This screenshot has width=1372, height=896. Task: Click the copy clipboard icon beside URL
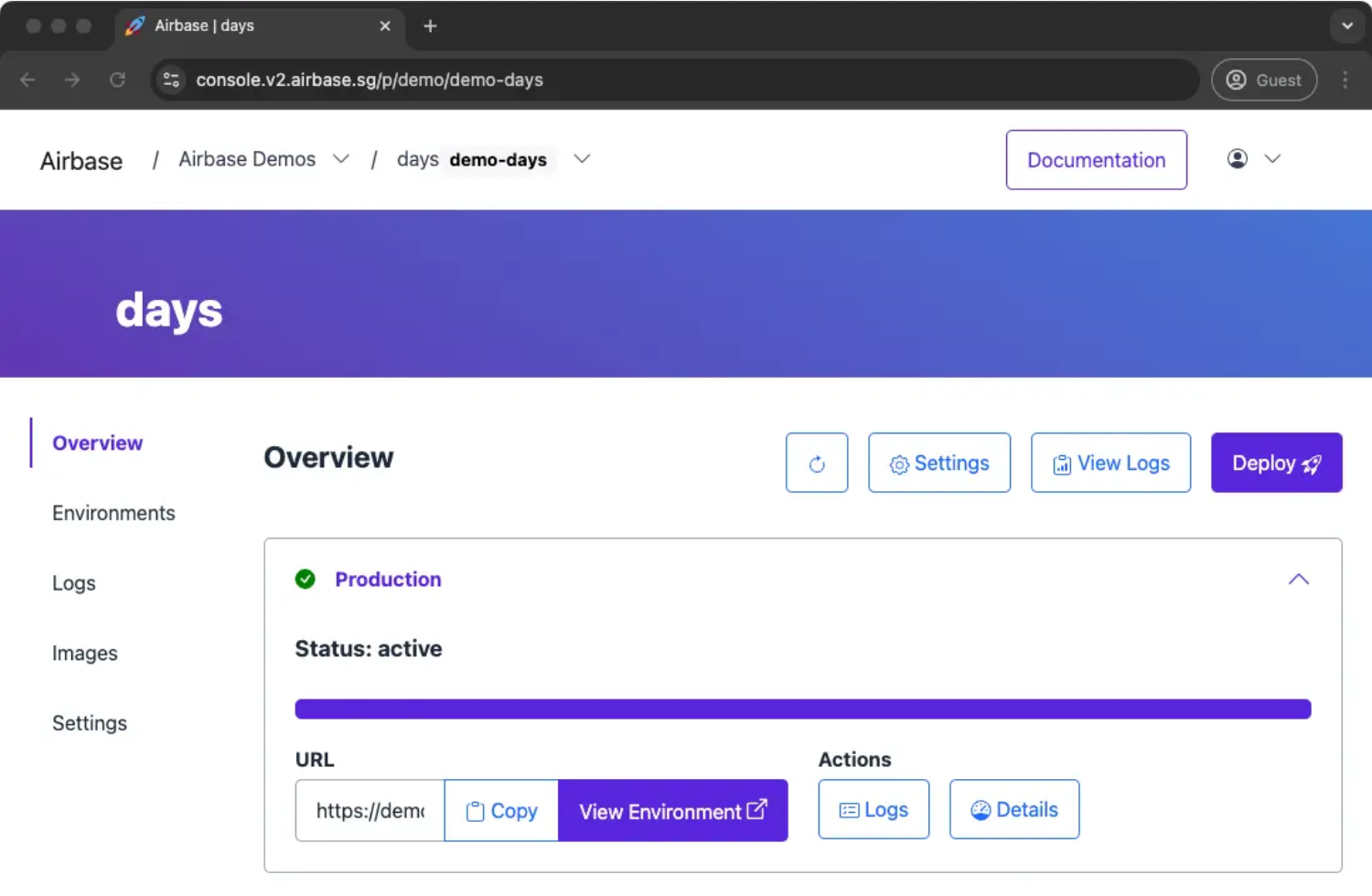pos(477,811)
